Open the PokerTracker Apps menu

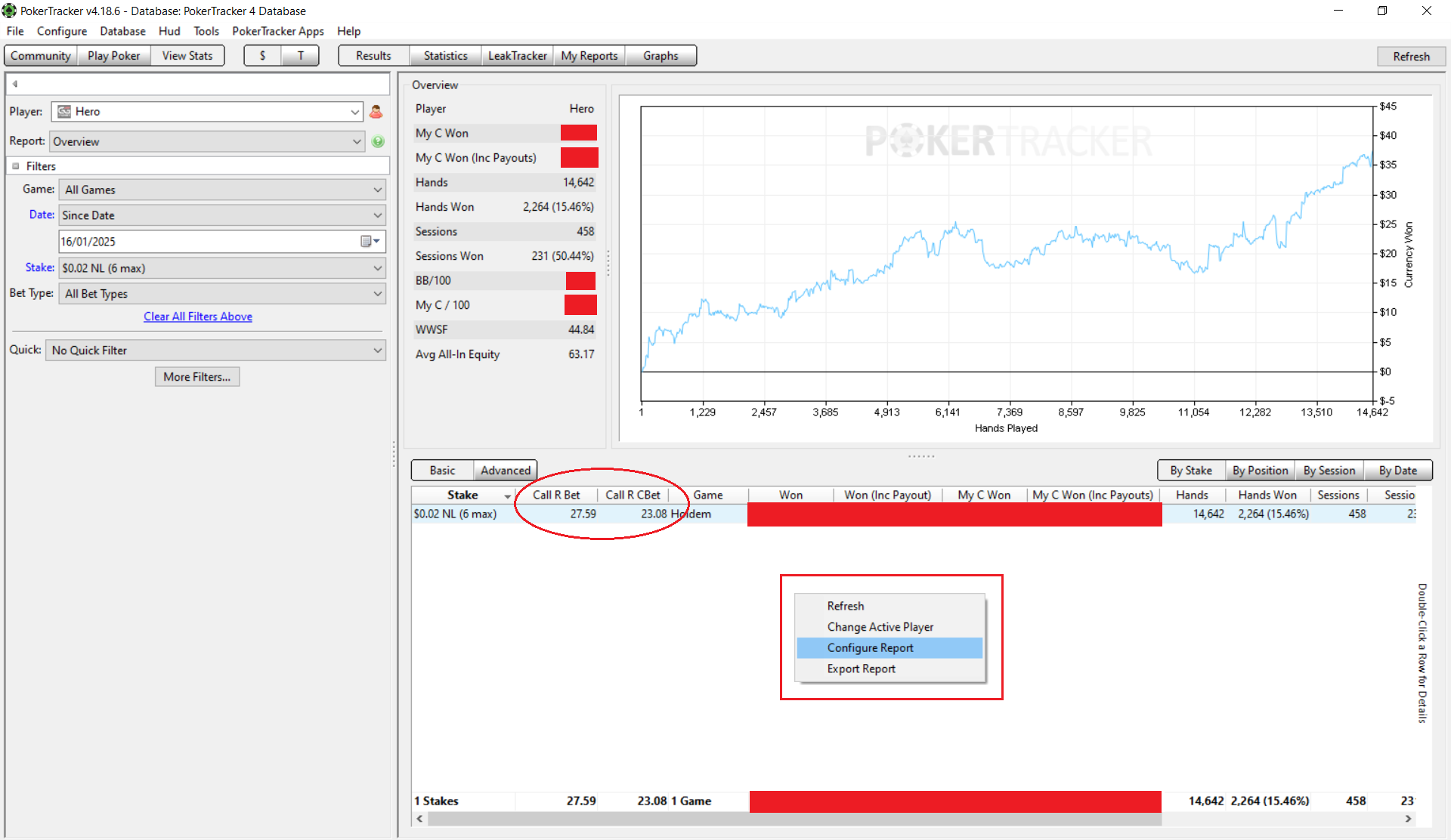click(278, 31)
